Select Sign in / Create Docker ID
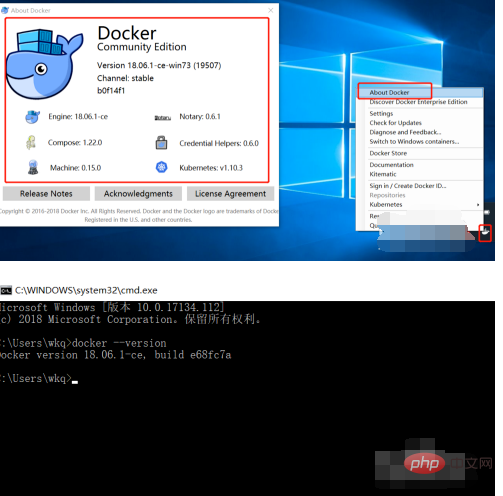Image resolution: width=503 pixels, height=496 pixels. click(x=408, y=186)
